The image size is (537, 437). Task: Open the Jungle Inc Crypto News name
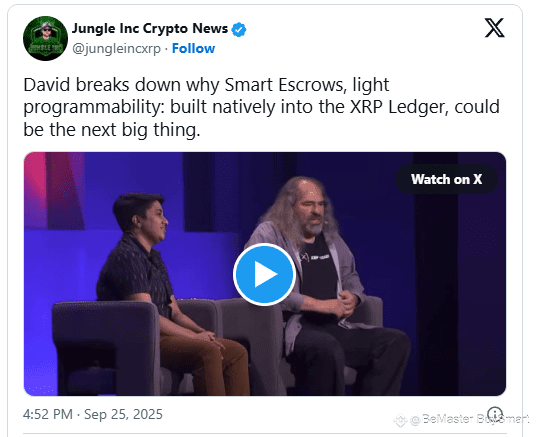coord(150,28)
